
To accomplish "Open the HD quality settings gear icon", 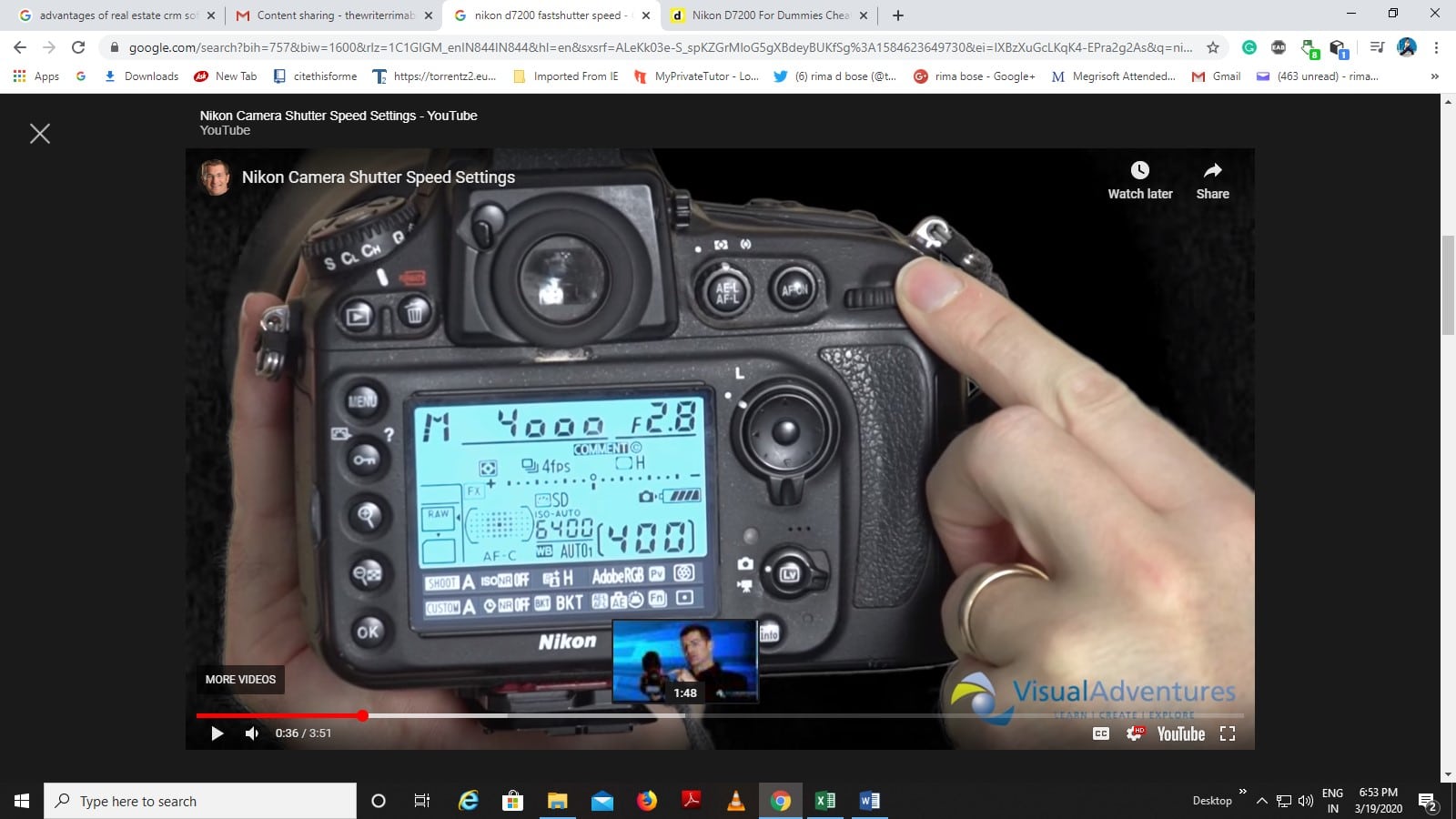I will click(1134, 733).
